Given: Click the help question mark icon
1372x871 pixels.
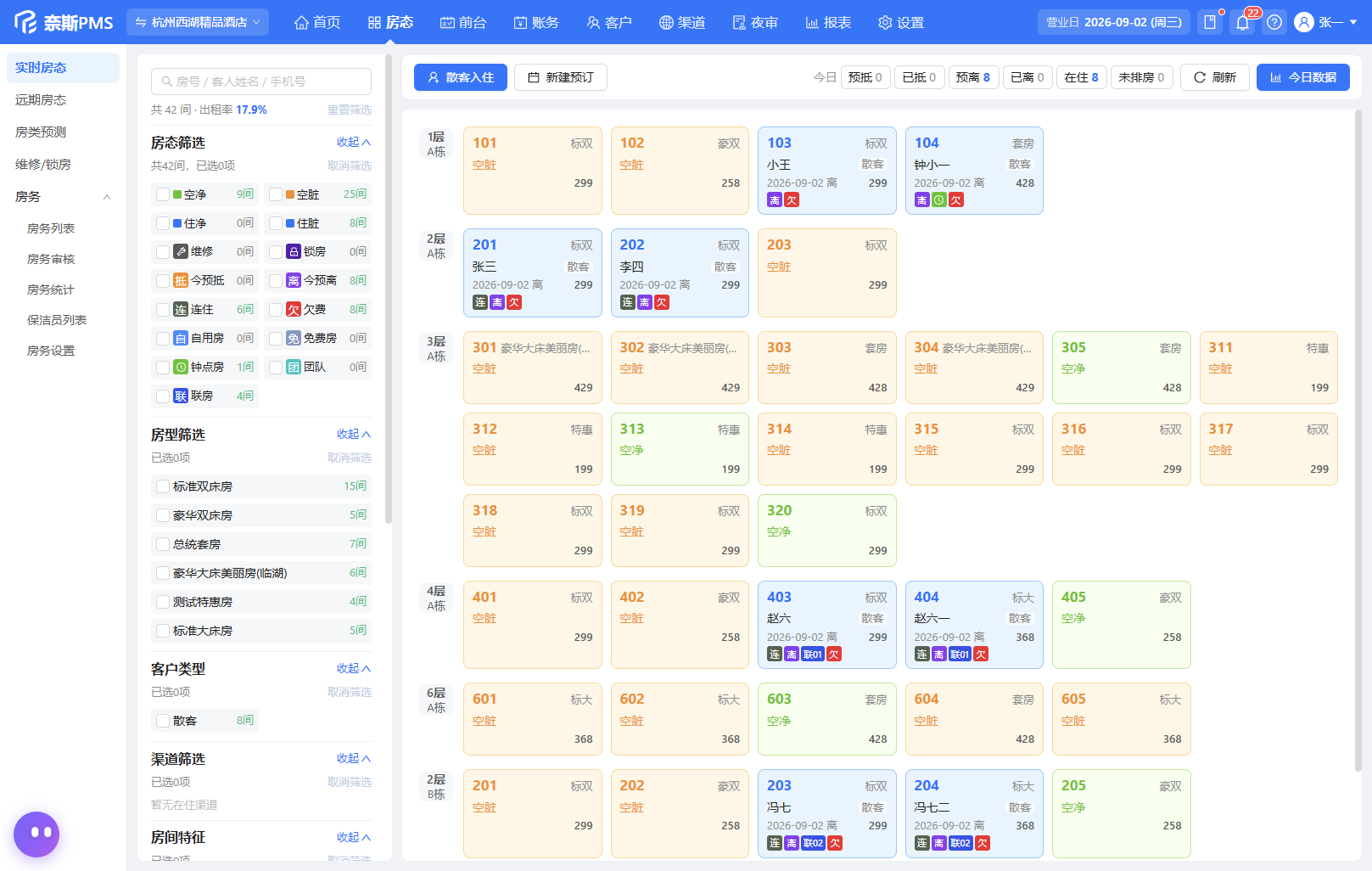Looking at the screenshot, I should [x=1274, y=22].
